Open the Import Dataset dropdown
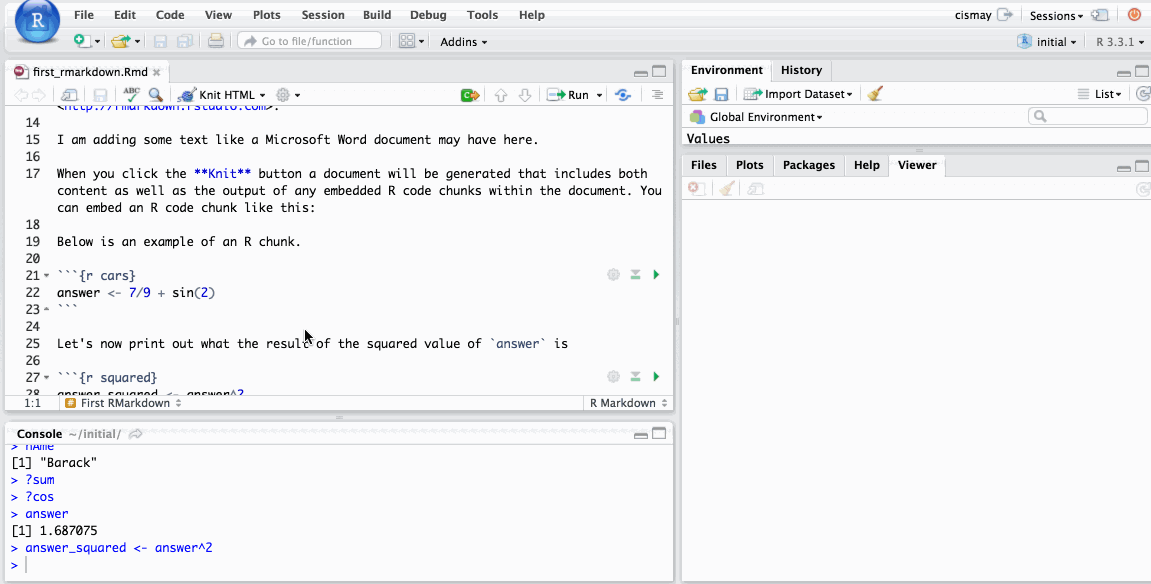The height and width of the screenshot is (584, 1151). click(798, 94)
